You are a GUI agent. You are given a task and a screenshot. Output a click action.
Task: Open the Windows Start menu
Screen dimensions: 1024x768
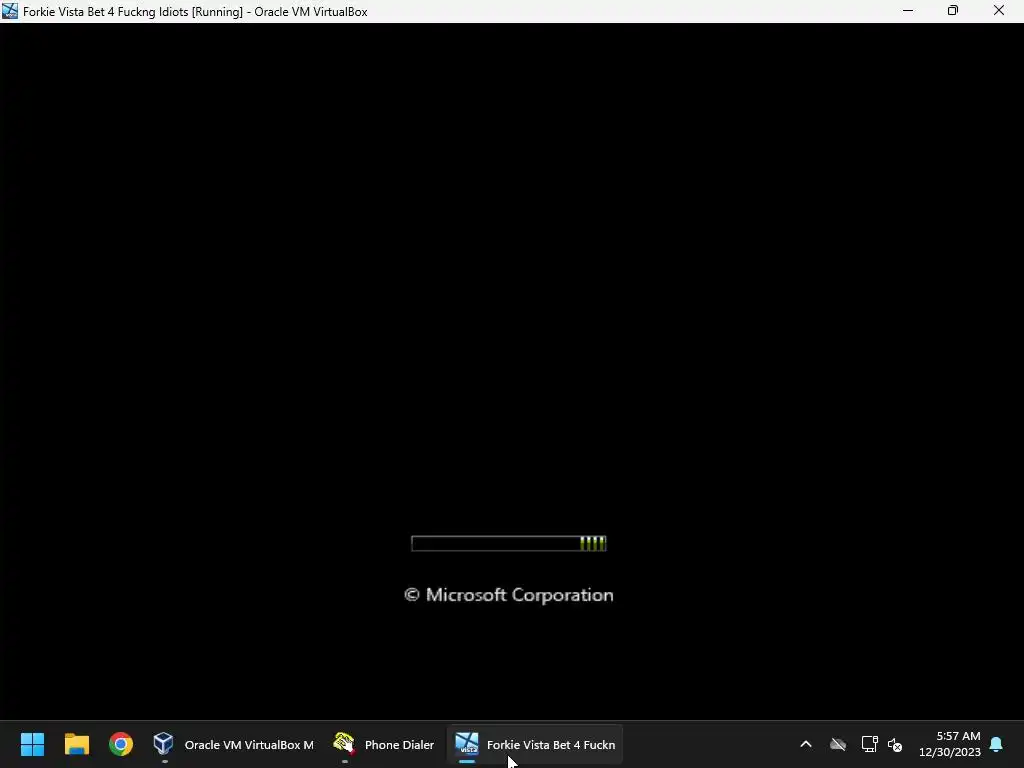pyautogui.click(x=32, y=744)
